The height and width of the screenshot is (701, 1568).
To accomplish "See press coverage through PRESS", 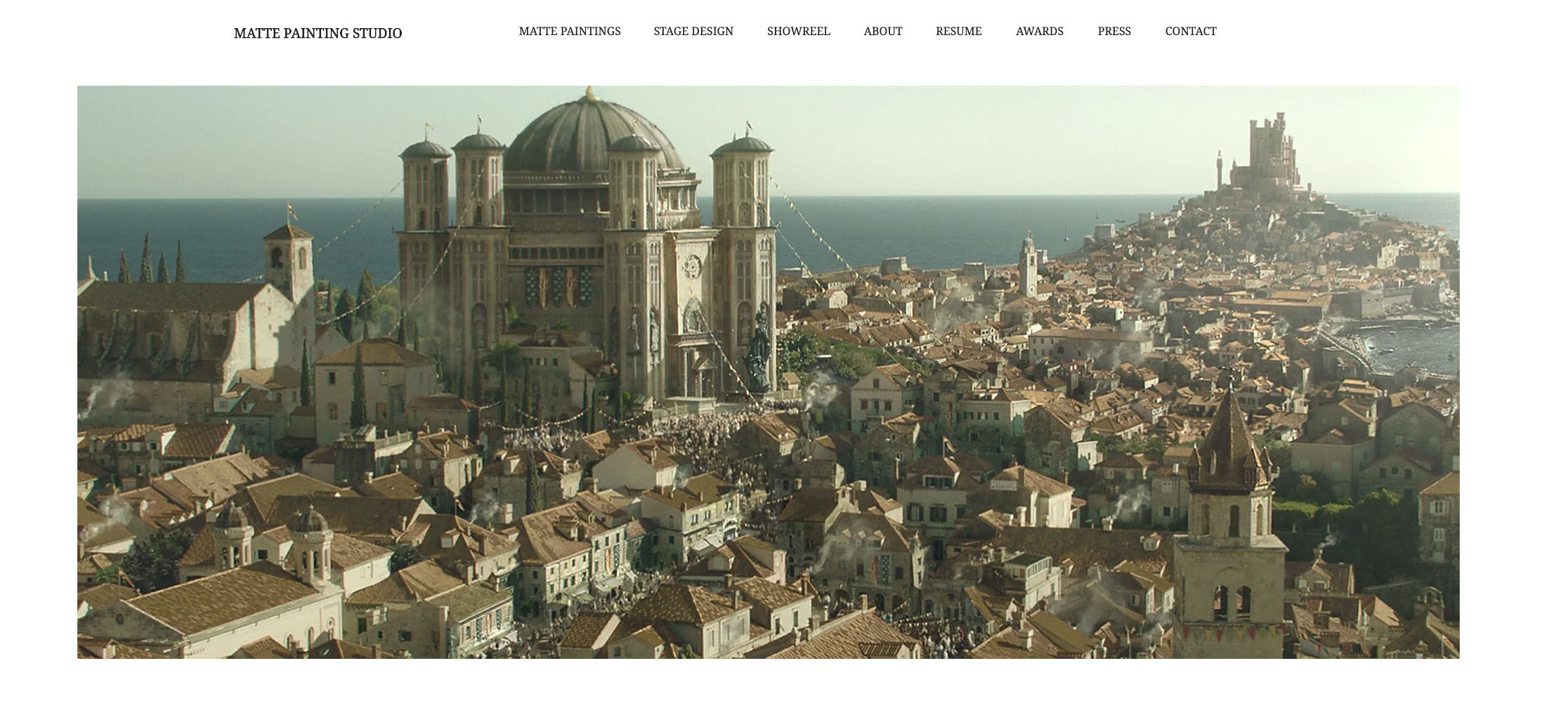I will pyautogui.click(x=1113, y=31).
